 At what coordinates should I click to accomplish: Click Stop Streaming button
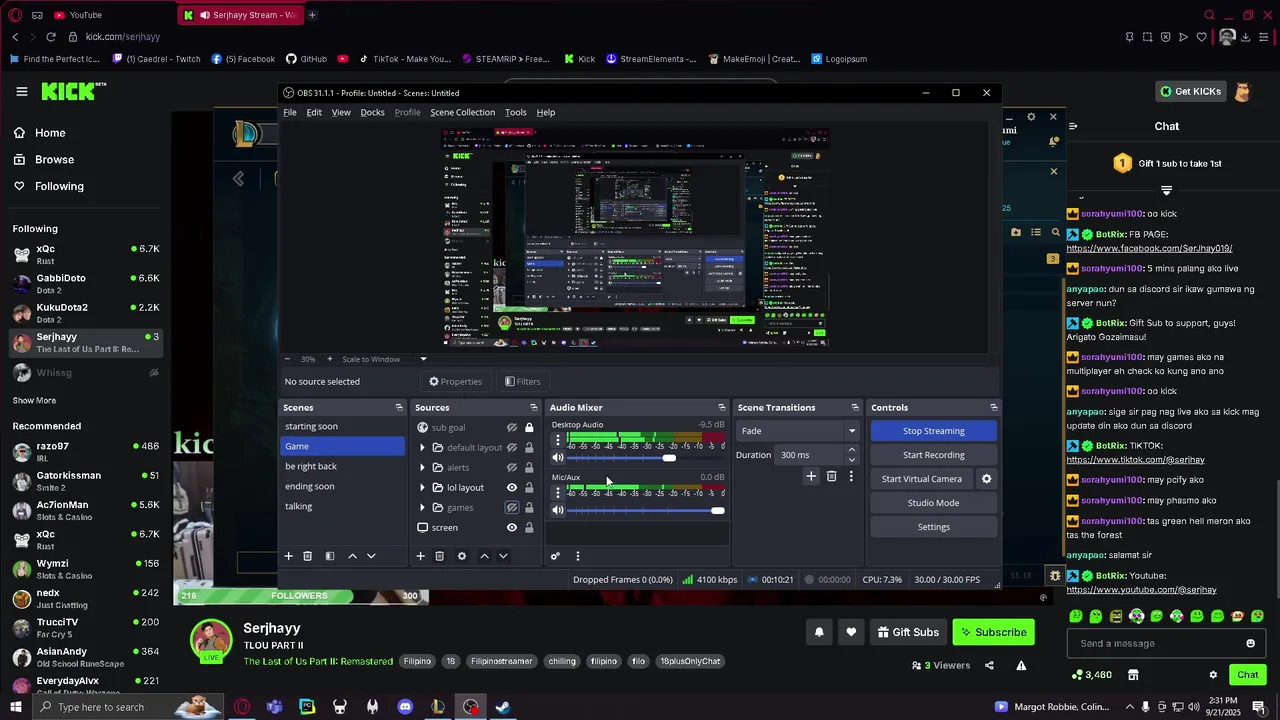pyautogui.click(x=934, y=431)
